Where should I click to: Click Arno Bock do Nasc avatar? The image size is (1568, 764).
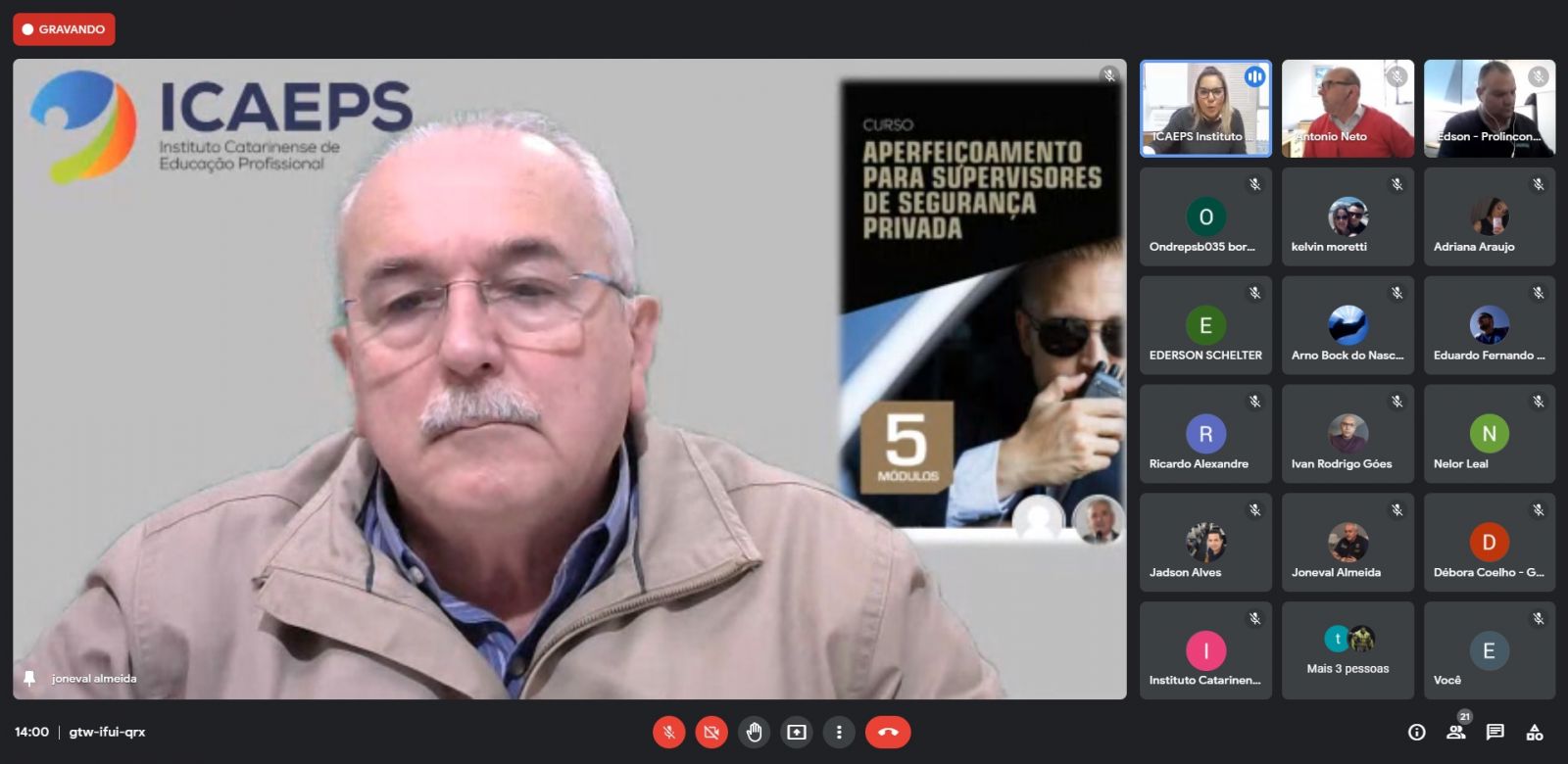point(1348,325)
